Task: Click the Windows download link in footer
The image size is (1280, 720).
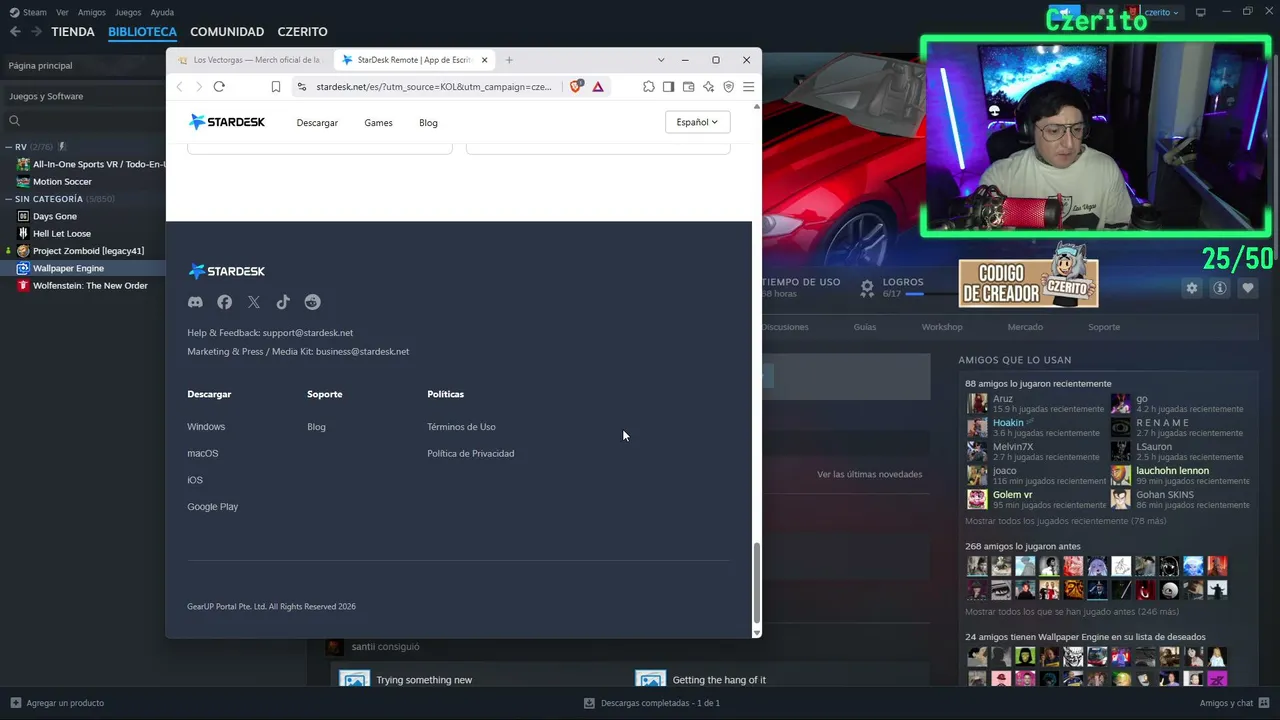Action: point(206,427)
